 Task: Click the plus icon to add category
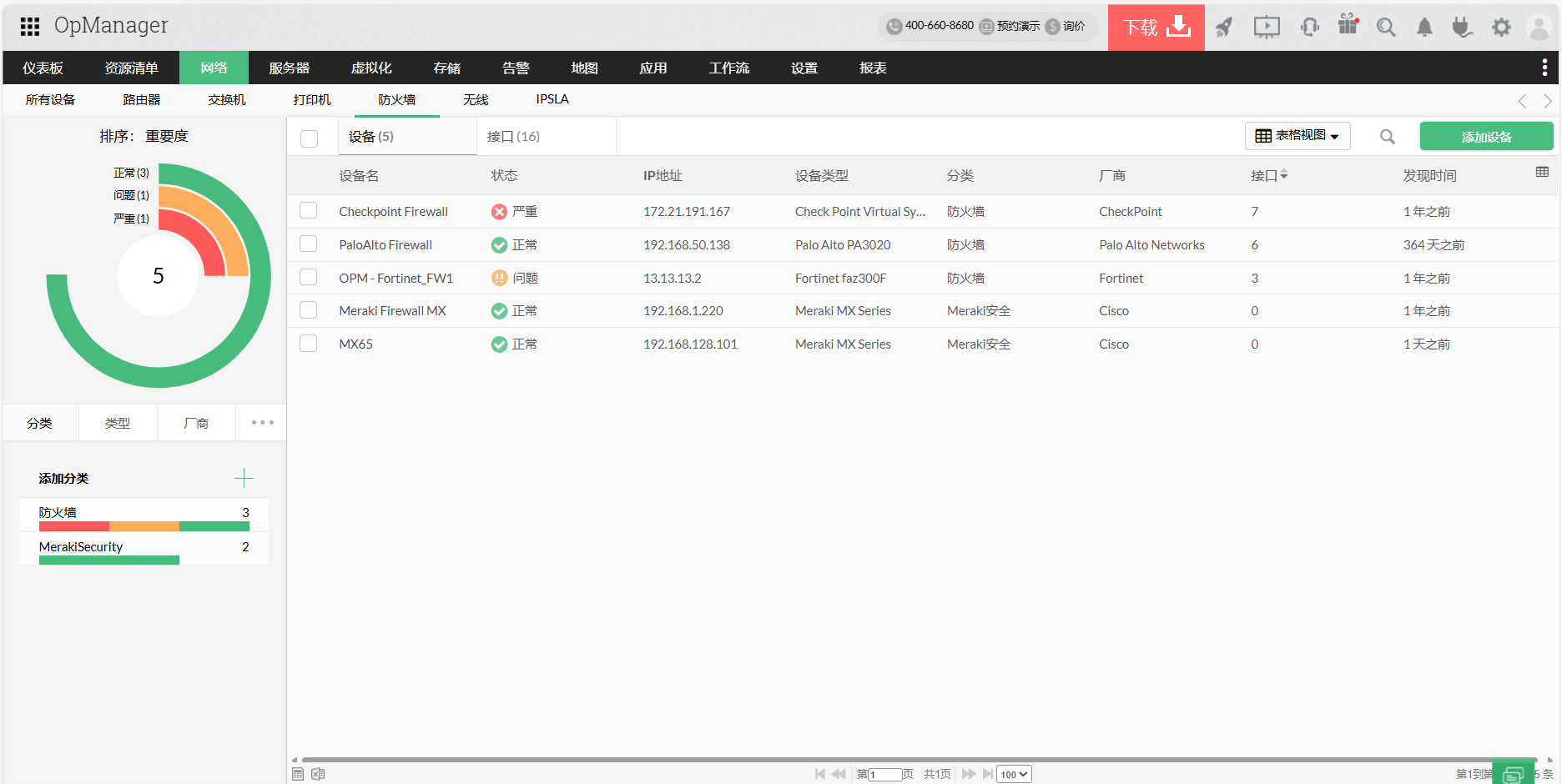pyautogui.click(x=244, y=478)
